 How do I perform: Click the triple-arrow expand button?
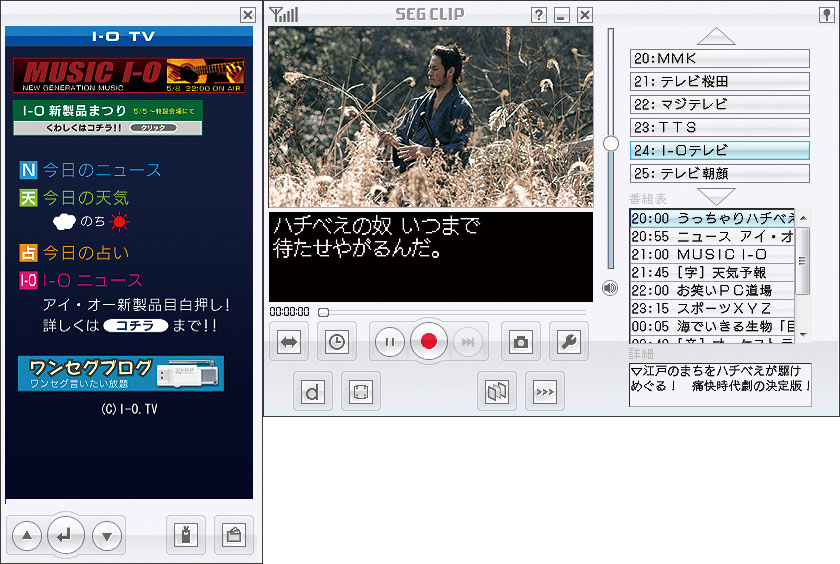(x=545, y=392)
